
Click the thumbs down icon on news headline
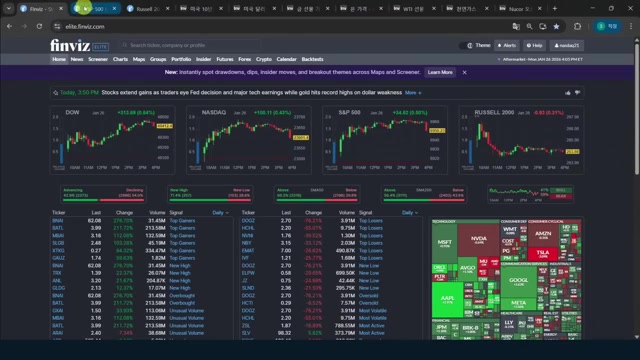pos(578,93)
